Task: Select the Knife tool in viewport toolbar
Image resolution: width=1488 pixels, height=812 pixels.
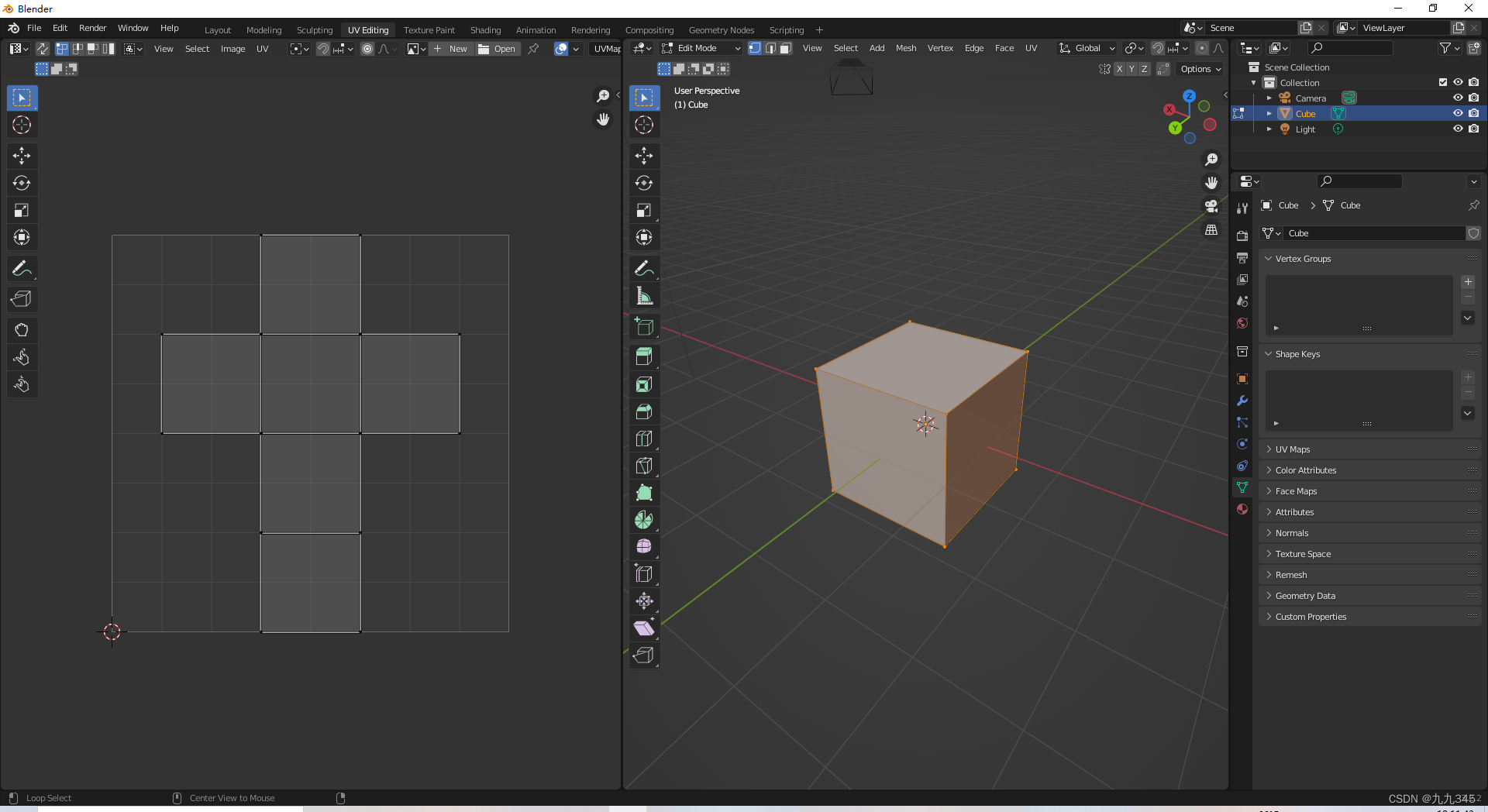Action: coord(643,466)
